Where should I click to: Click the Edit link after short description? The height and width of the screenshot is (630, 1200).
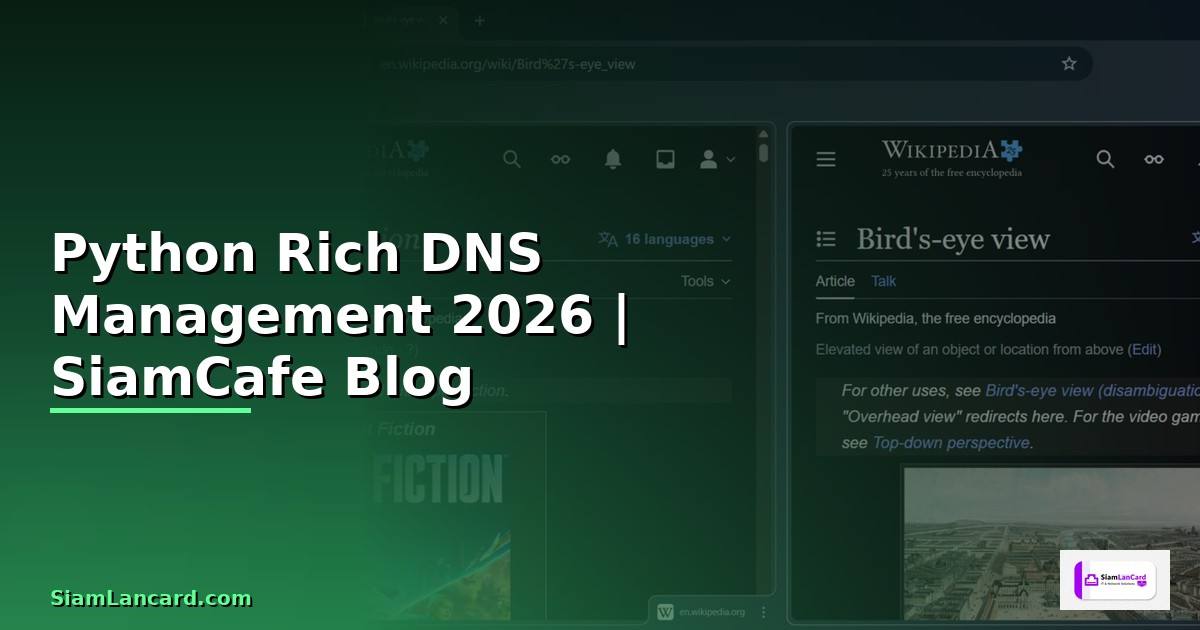(x=1145, y=350)
